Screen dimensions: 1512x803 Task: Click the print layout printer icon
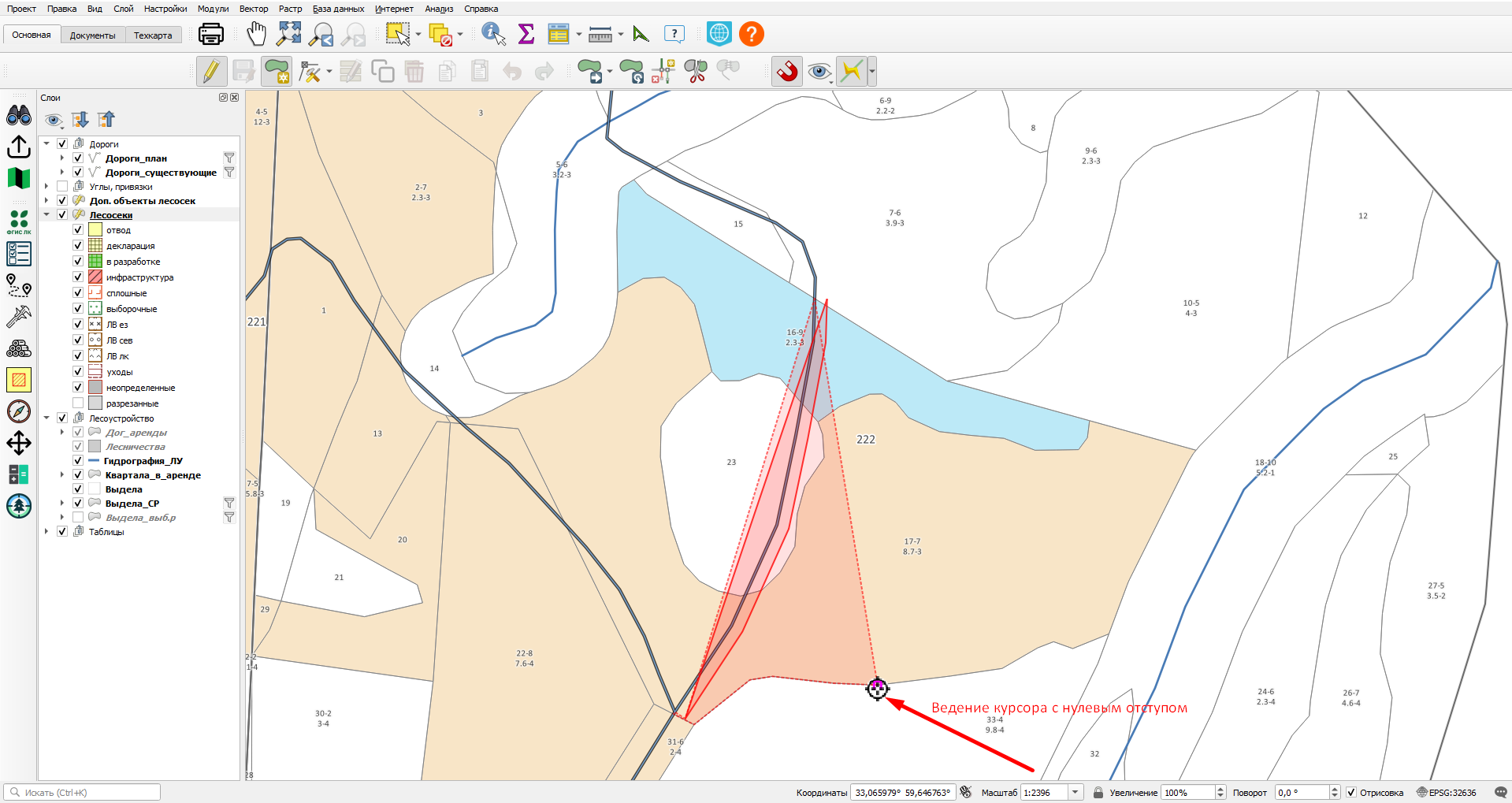point(210,34)
